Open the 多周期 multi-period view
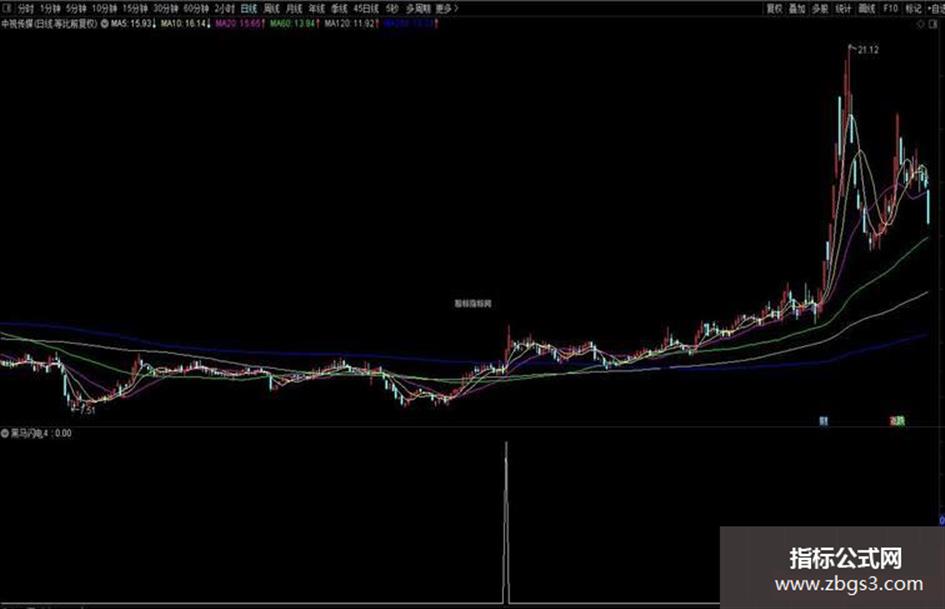This screenshot has width=945, height=609. pyautogui.click(x=418, y=8)
